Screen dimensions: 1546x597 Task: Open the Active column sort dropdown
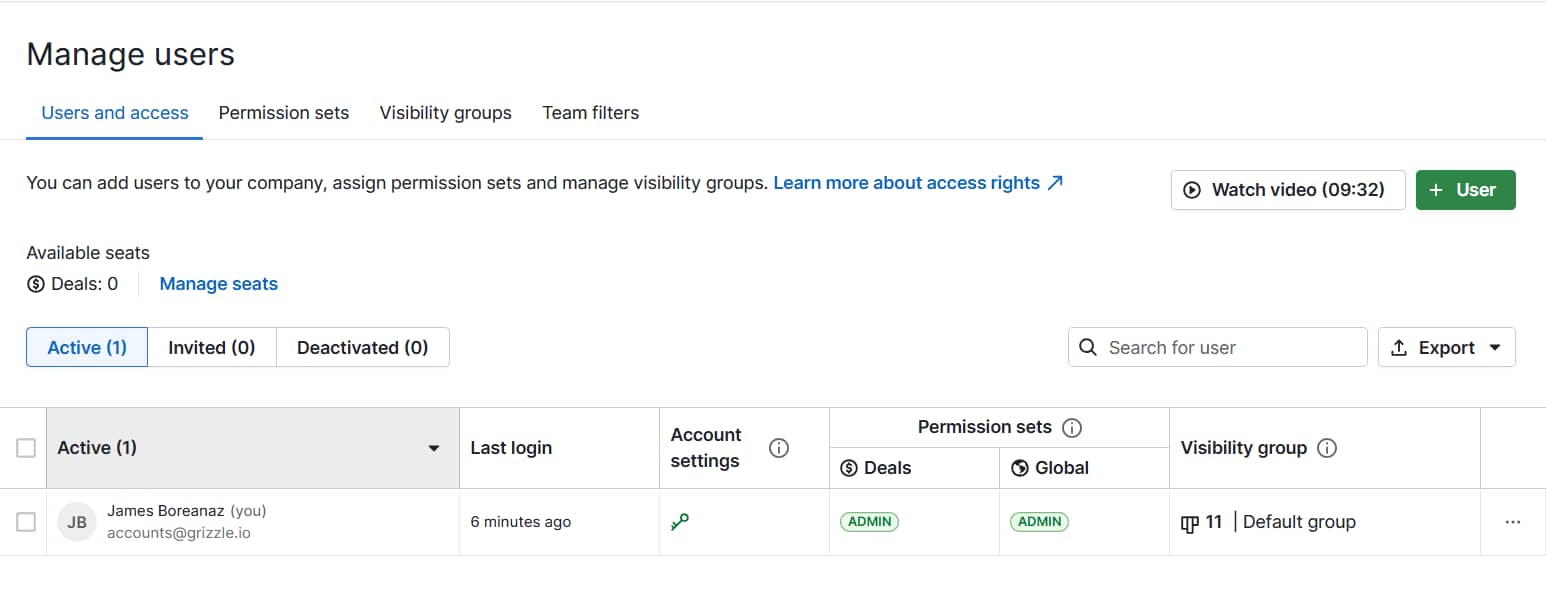(433, 448)
